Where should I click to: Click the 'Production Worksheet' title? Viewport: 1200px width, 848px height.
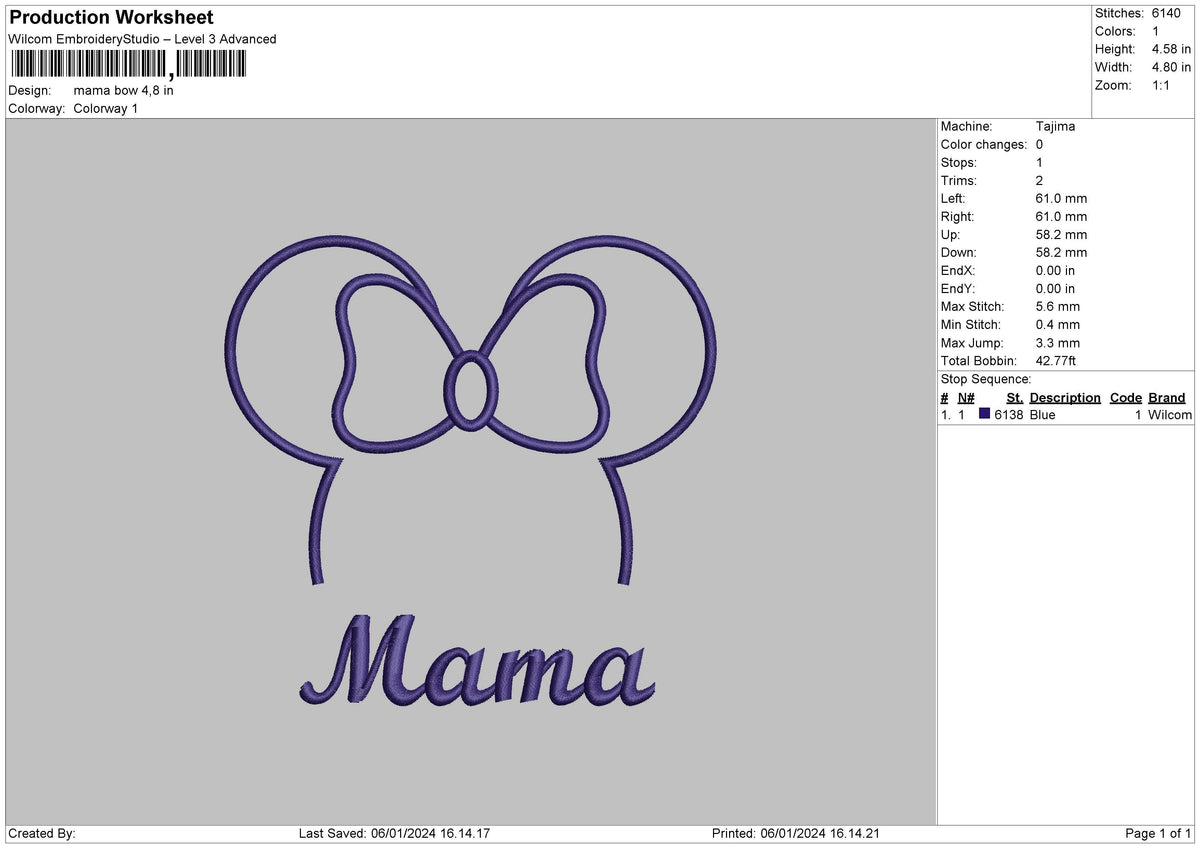click(111, 18)
